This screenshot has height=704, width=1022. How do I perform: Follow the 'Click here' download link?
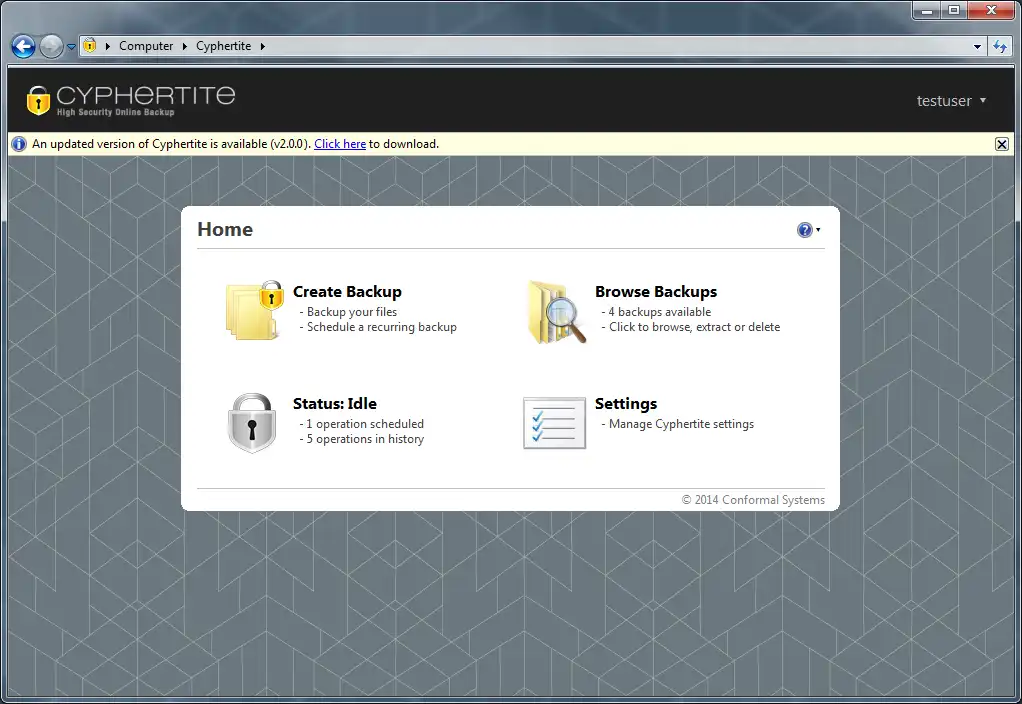[x=340, y=144]
